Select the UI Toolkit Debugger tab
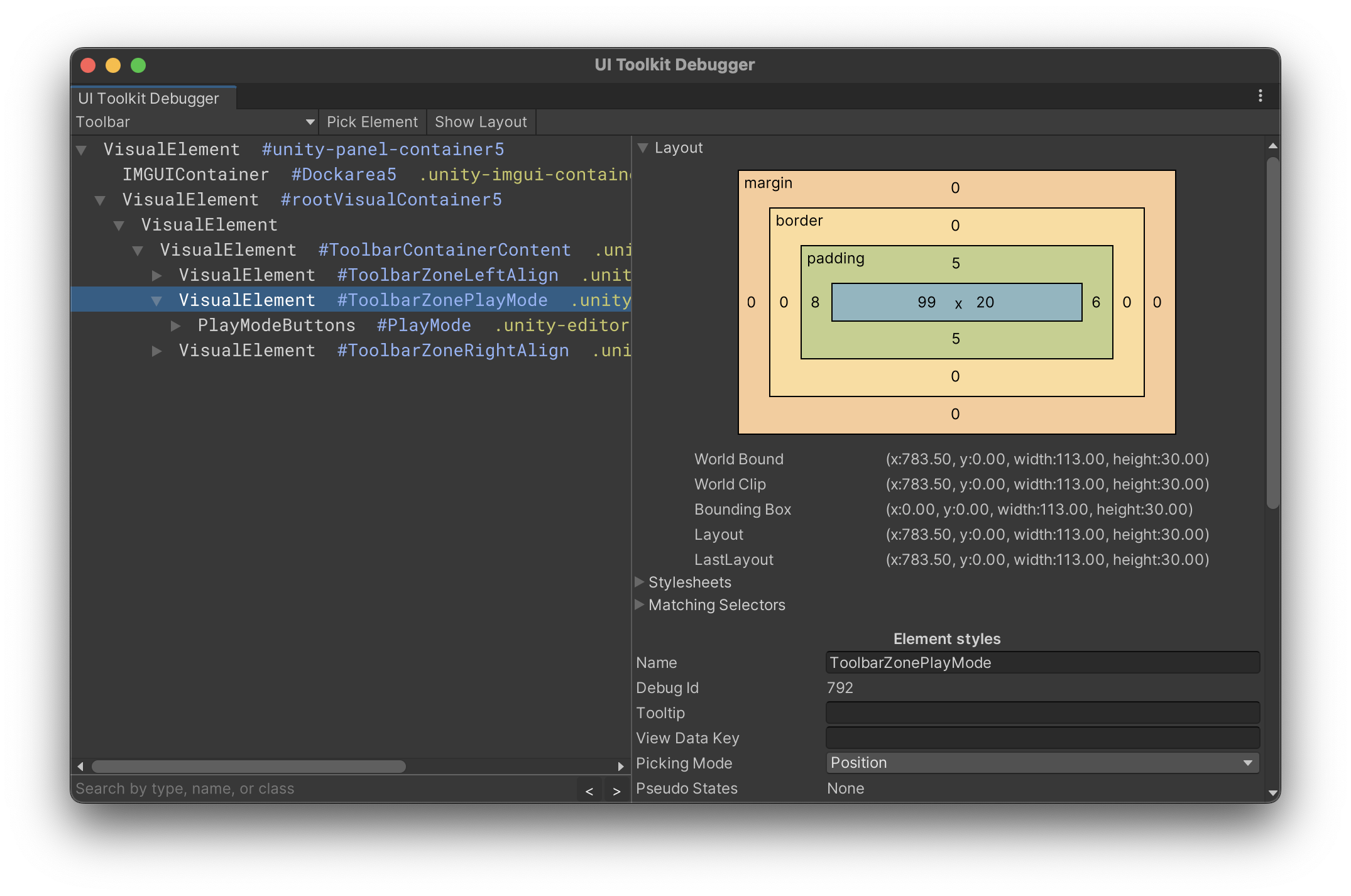Screen dimensions: 1351x896 point(149,99)
